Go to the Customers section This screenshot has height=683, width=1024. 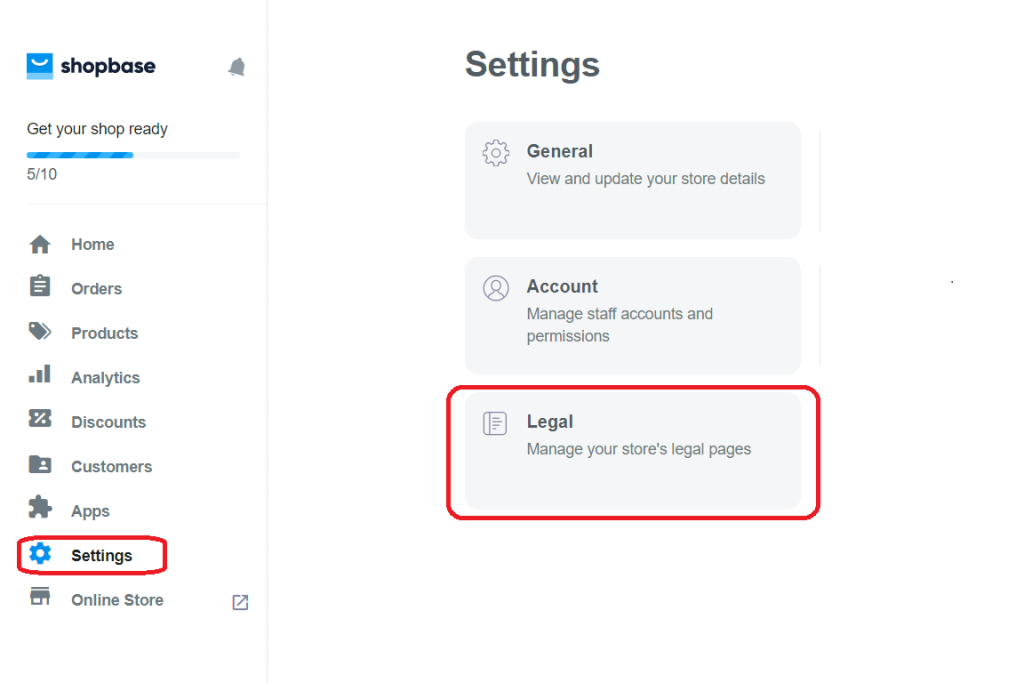click(112, 466)
